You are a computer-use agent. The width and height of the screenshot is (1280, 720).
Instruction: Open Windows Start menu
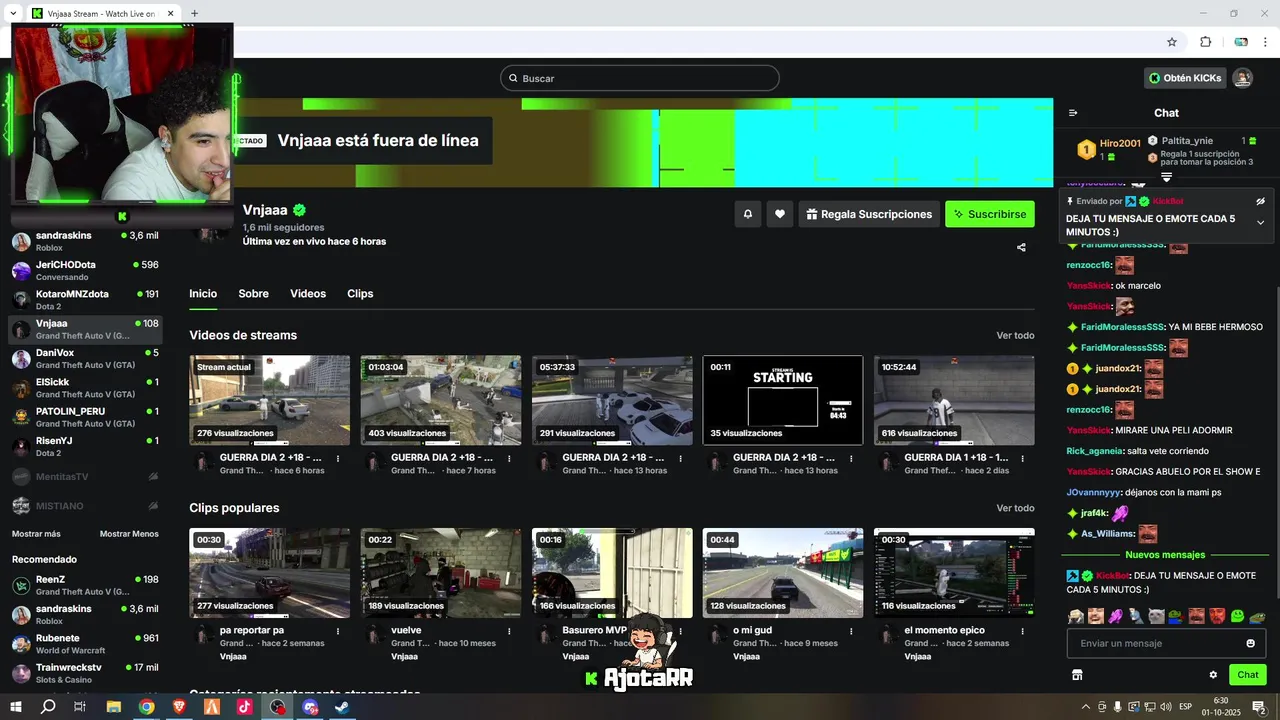tap(16, 706)
